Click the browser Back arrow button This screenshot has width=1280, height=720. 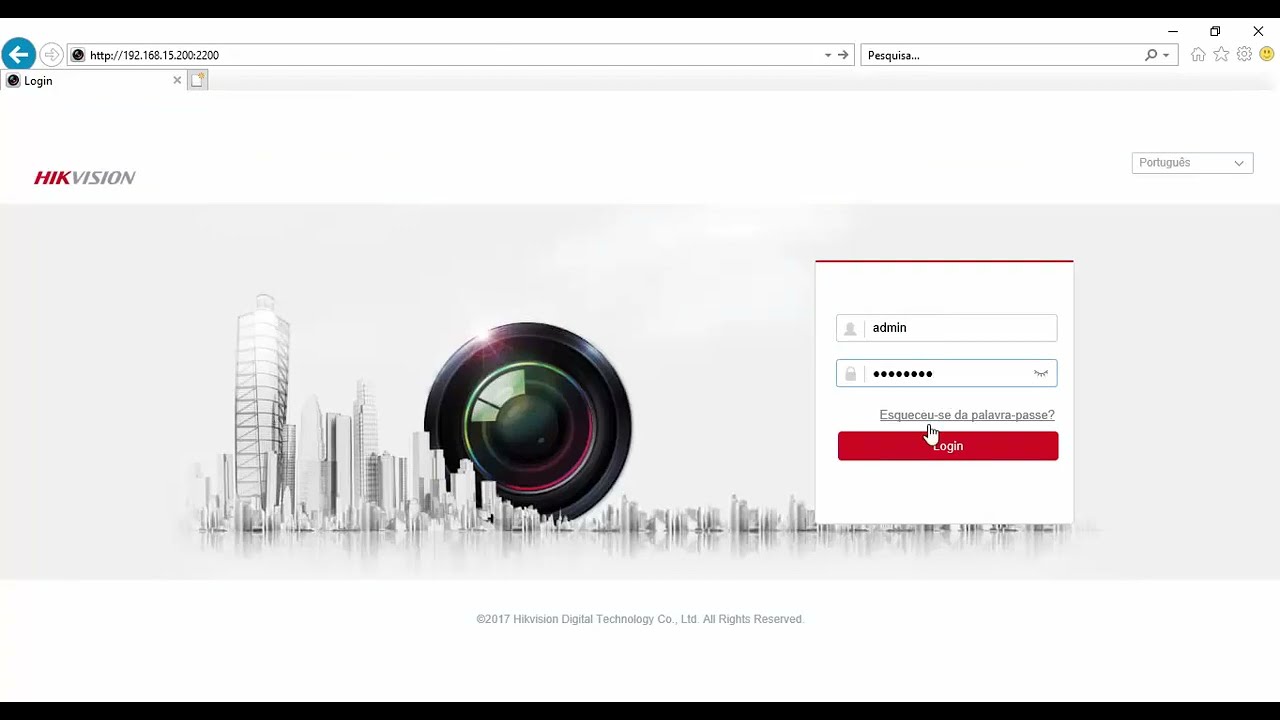point(18,54)
